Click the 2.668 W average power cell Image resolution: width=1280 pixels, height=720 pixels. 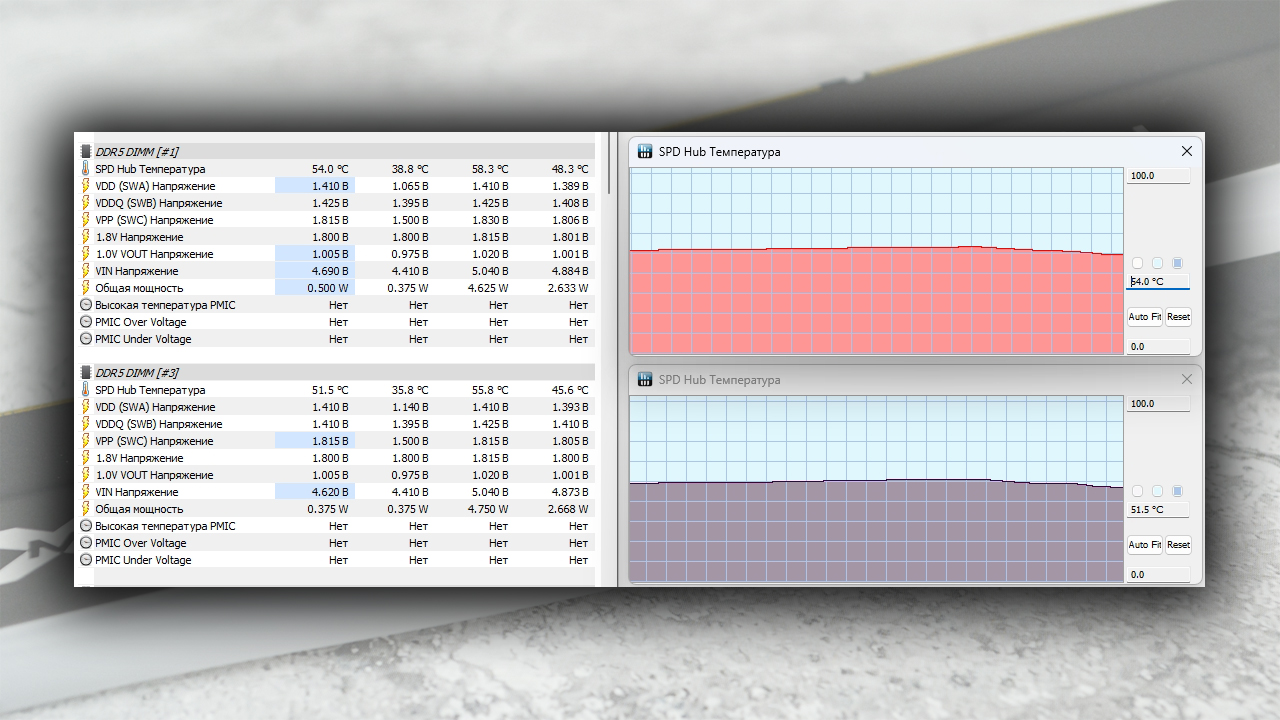(569, 509)
